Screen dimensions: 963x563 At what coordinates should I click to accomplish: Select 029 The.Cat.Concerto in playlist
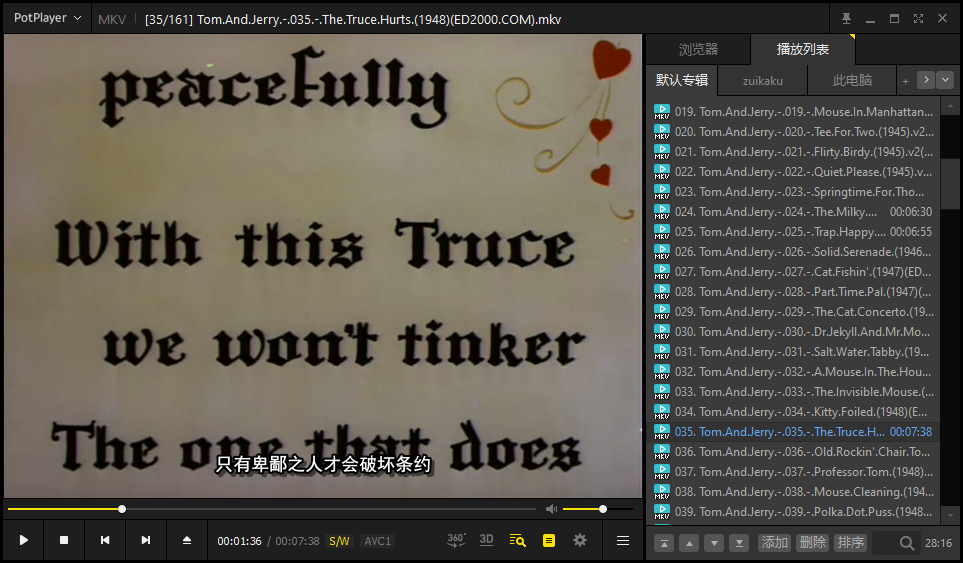pyautogui.click(x=793, y=311)
